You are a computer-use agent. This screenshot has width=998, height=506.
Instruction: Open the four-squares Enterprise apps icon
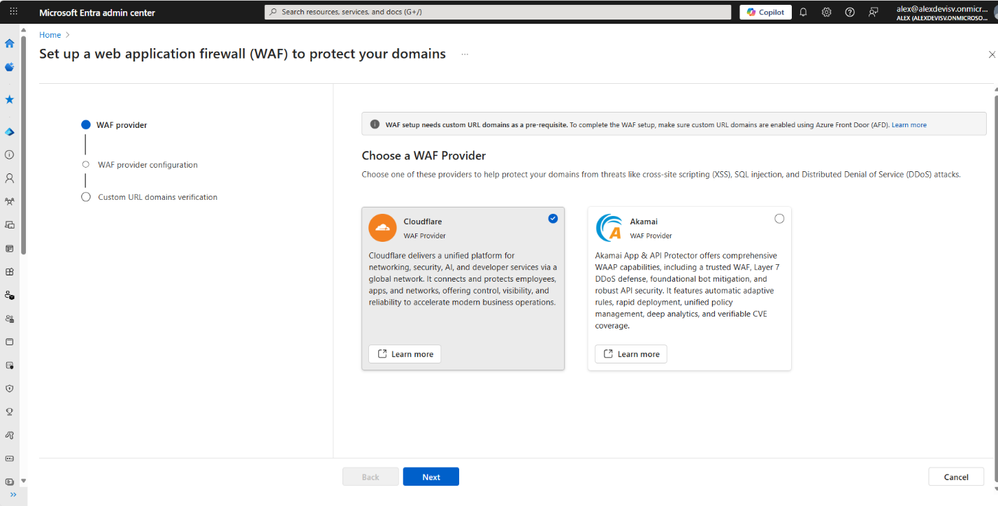(x=10, y=272)
